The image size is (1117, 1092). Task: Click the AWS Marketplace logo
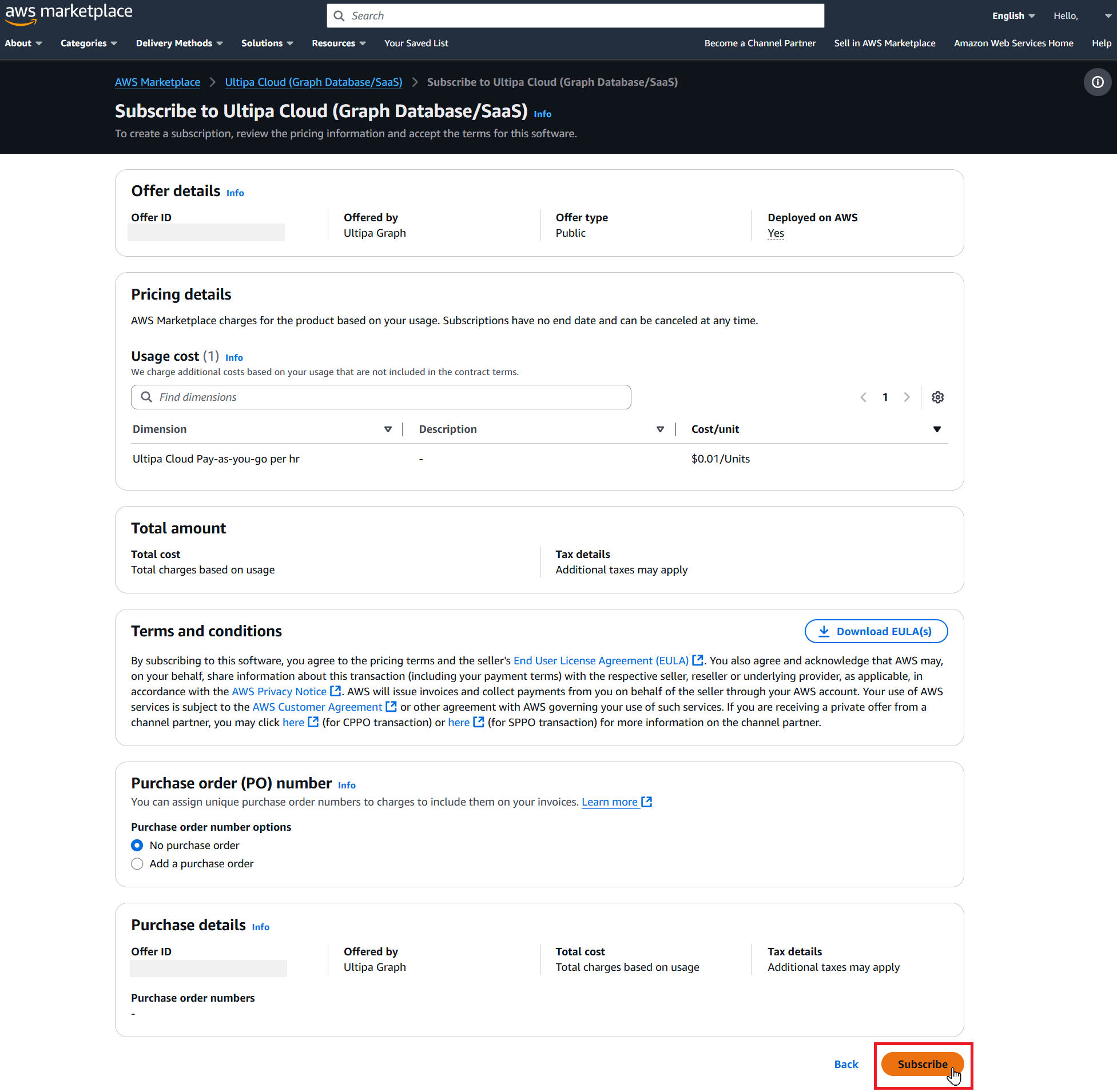(x=69, y=14)
